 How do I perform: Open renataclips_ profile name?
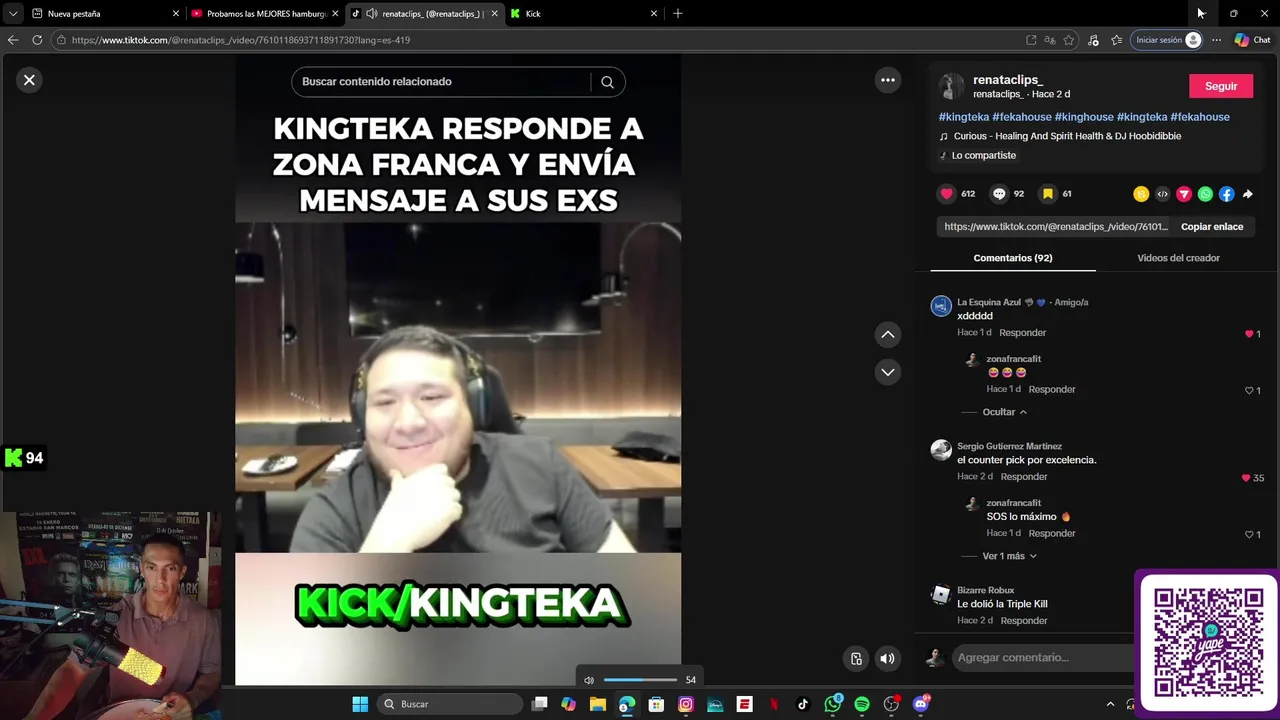click(1008, 80)
